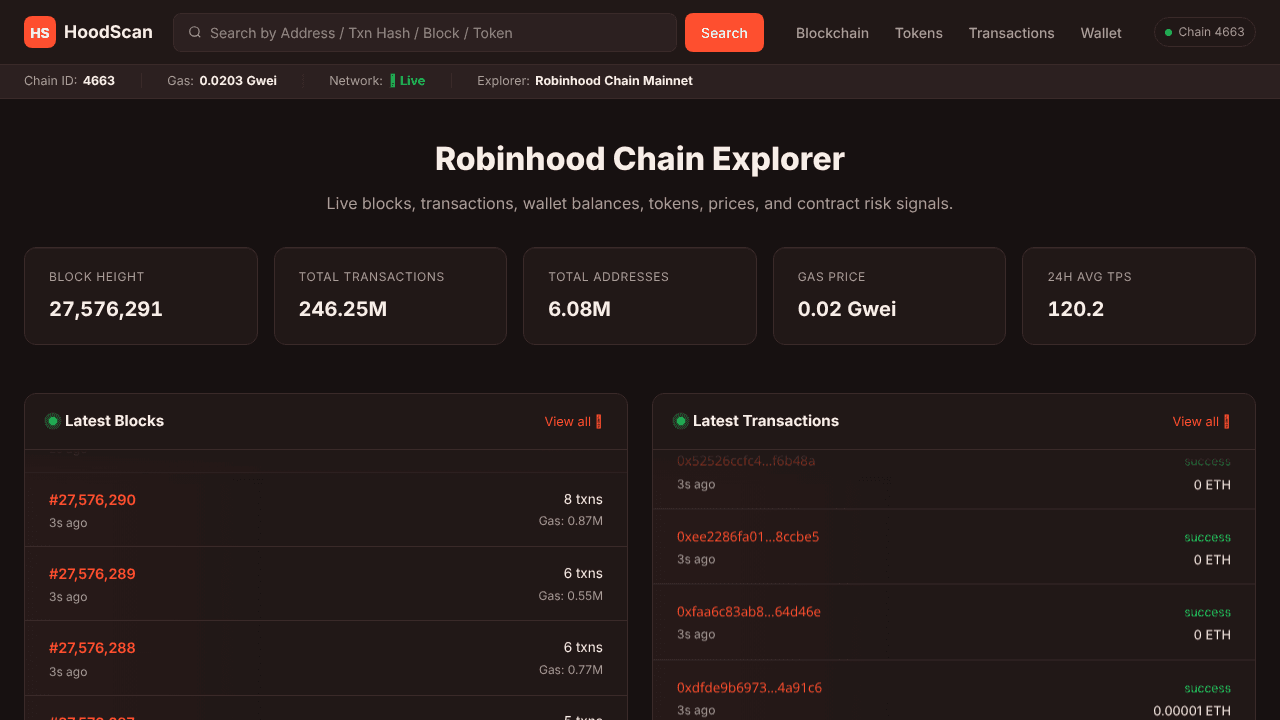Screen dimensions: 1280x720
Task: Open transaction 0xfaa6c83ab8...64d46e
Action: (x=749, y=612)
